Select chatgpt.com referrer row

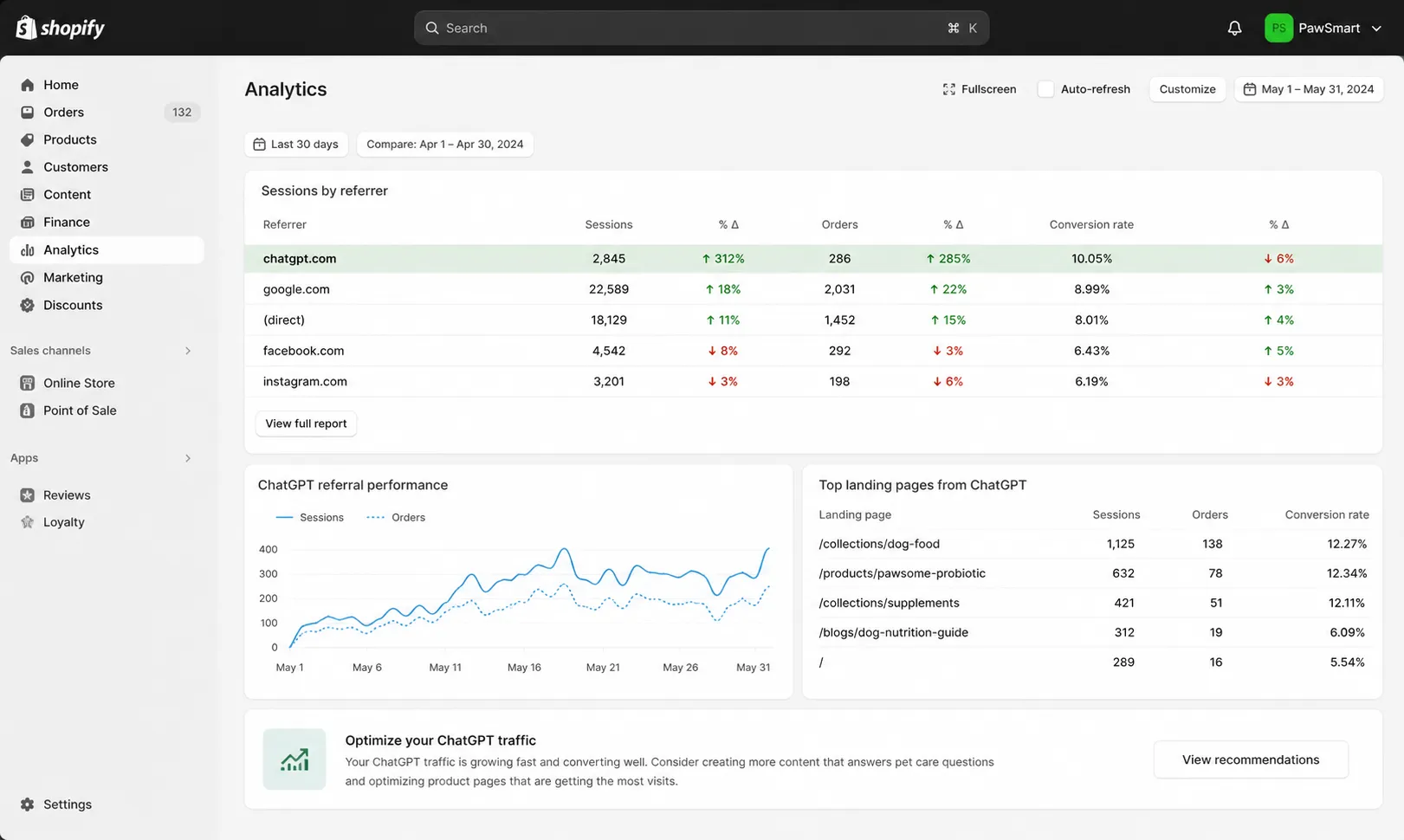tap(813, 259)
